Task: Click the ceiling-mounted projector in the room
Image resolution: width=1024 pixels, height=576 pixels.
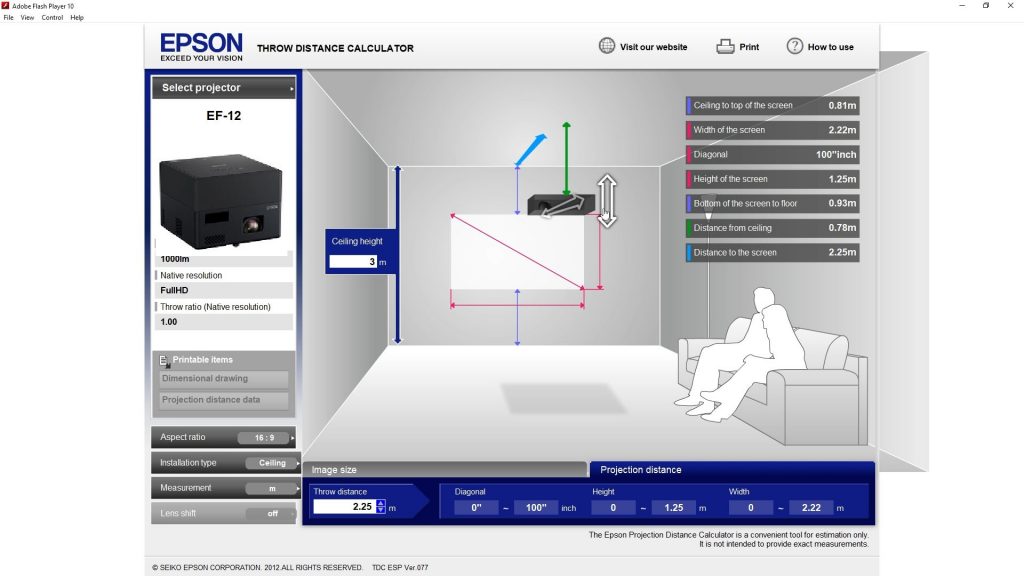Action: tap(560, 204)
